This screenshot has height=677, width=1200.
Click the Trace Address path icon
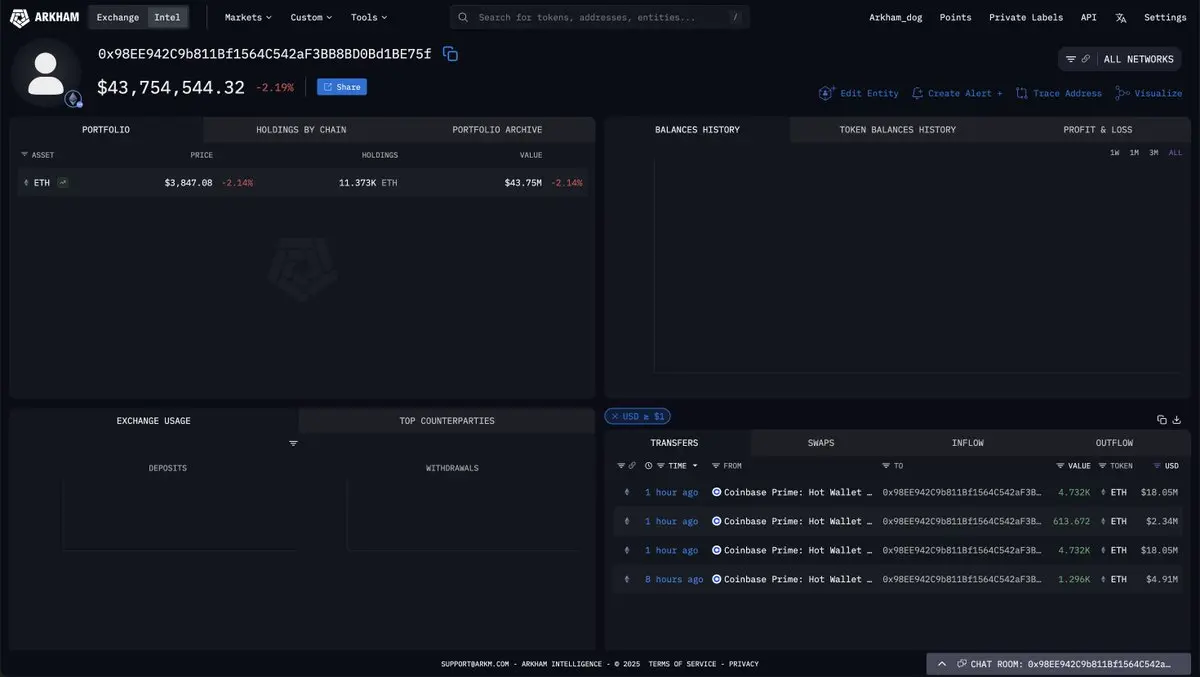point(1021,93)
